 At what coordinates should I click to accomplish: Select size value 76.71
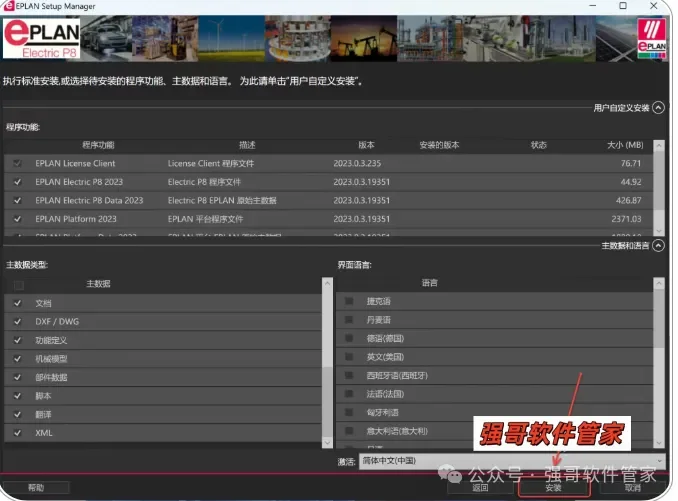coord(631,163)
